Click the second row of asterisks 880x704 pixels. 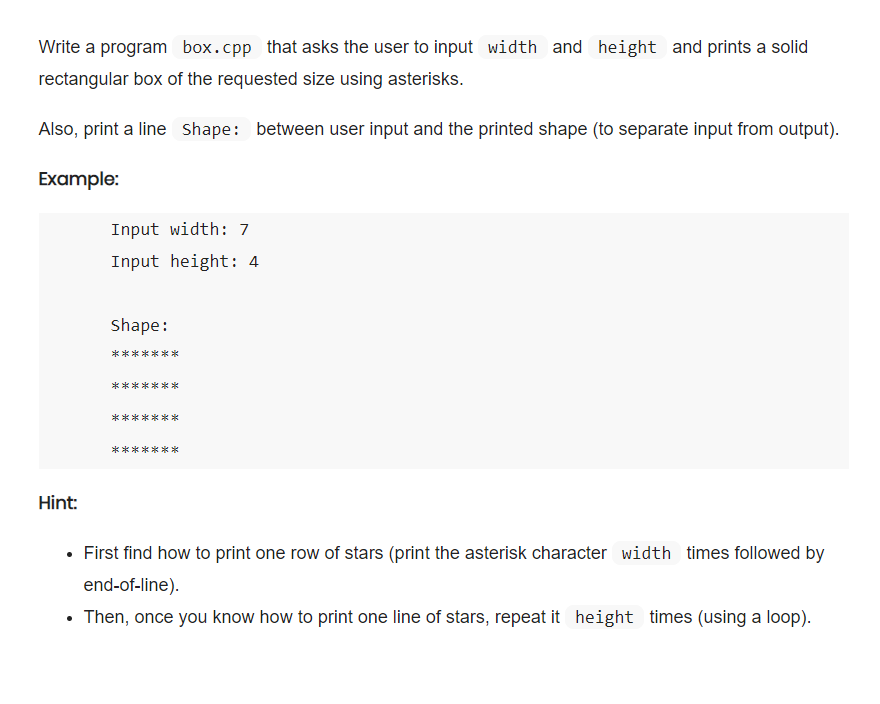tap(145, 387)
